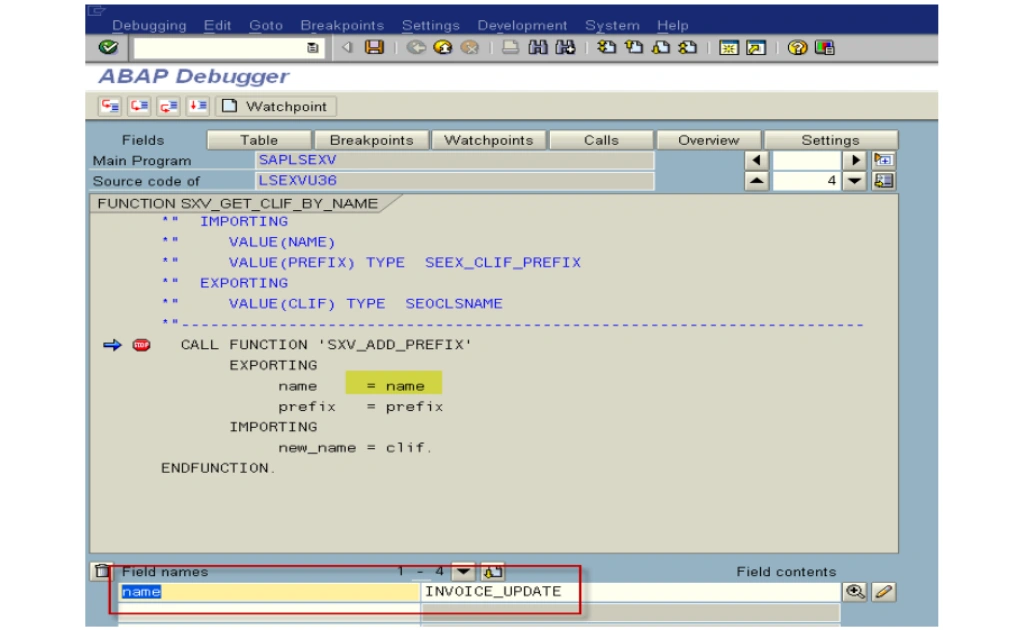Click the line number field showing 4
This screenshot has height=630, width=1024.
(807, 181)
